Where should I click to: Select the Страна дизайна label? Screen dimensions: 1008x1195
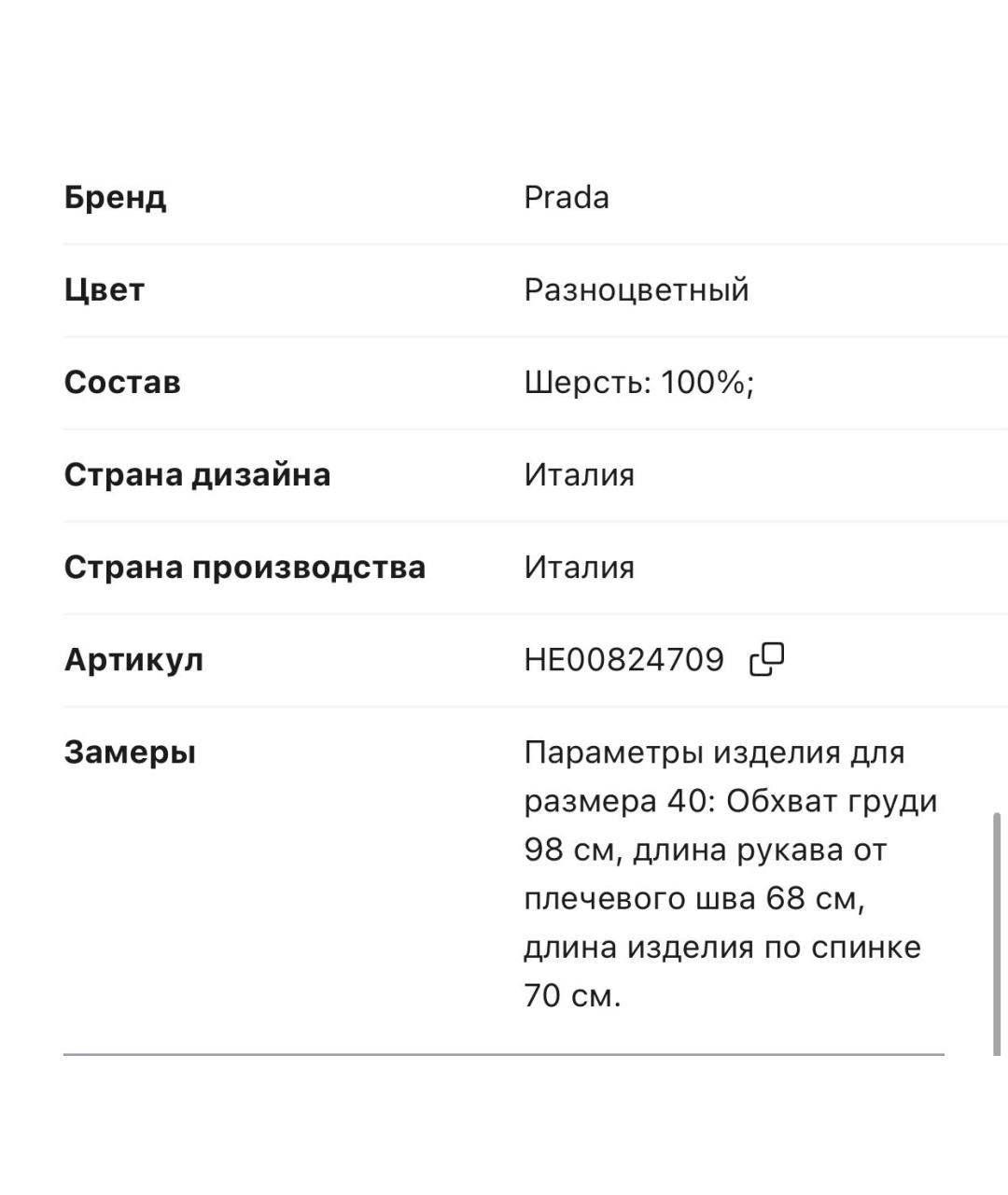[x=197, y=474]
